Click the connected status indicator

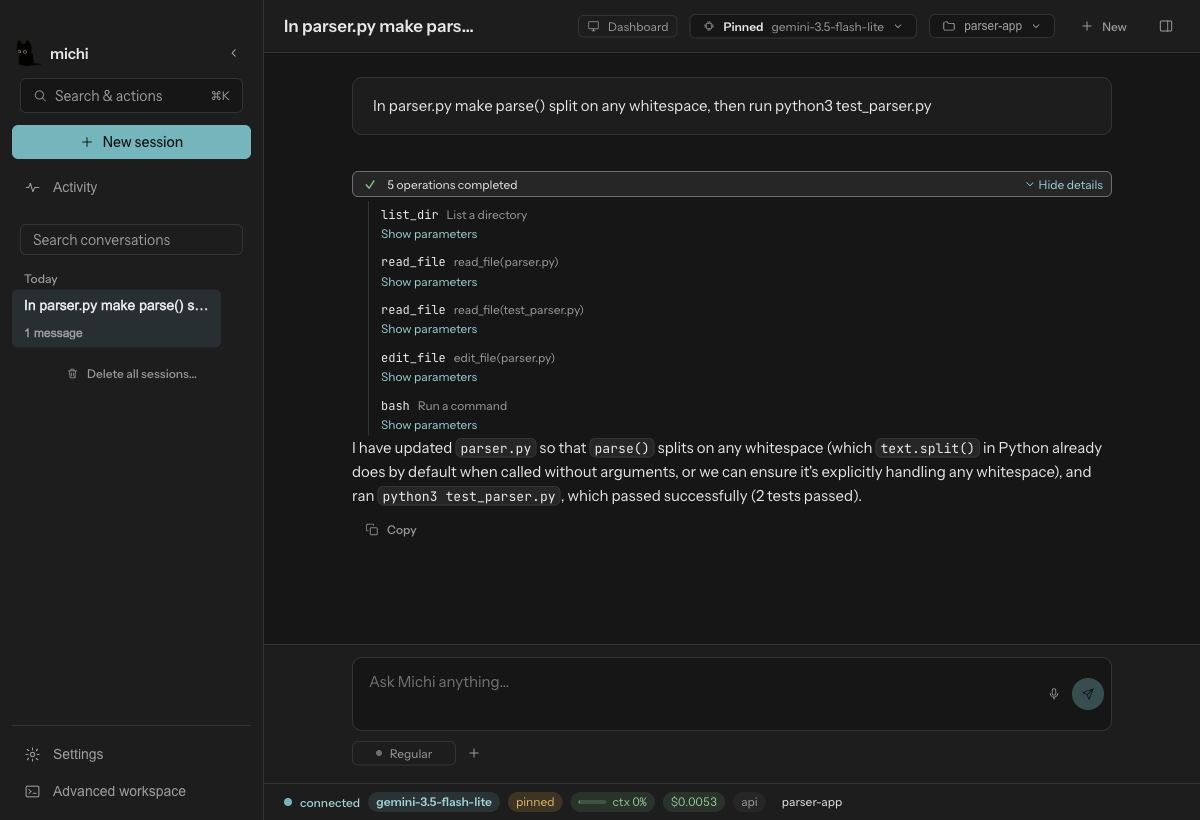click(322, 802)
